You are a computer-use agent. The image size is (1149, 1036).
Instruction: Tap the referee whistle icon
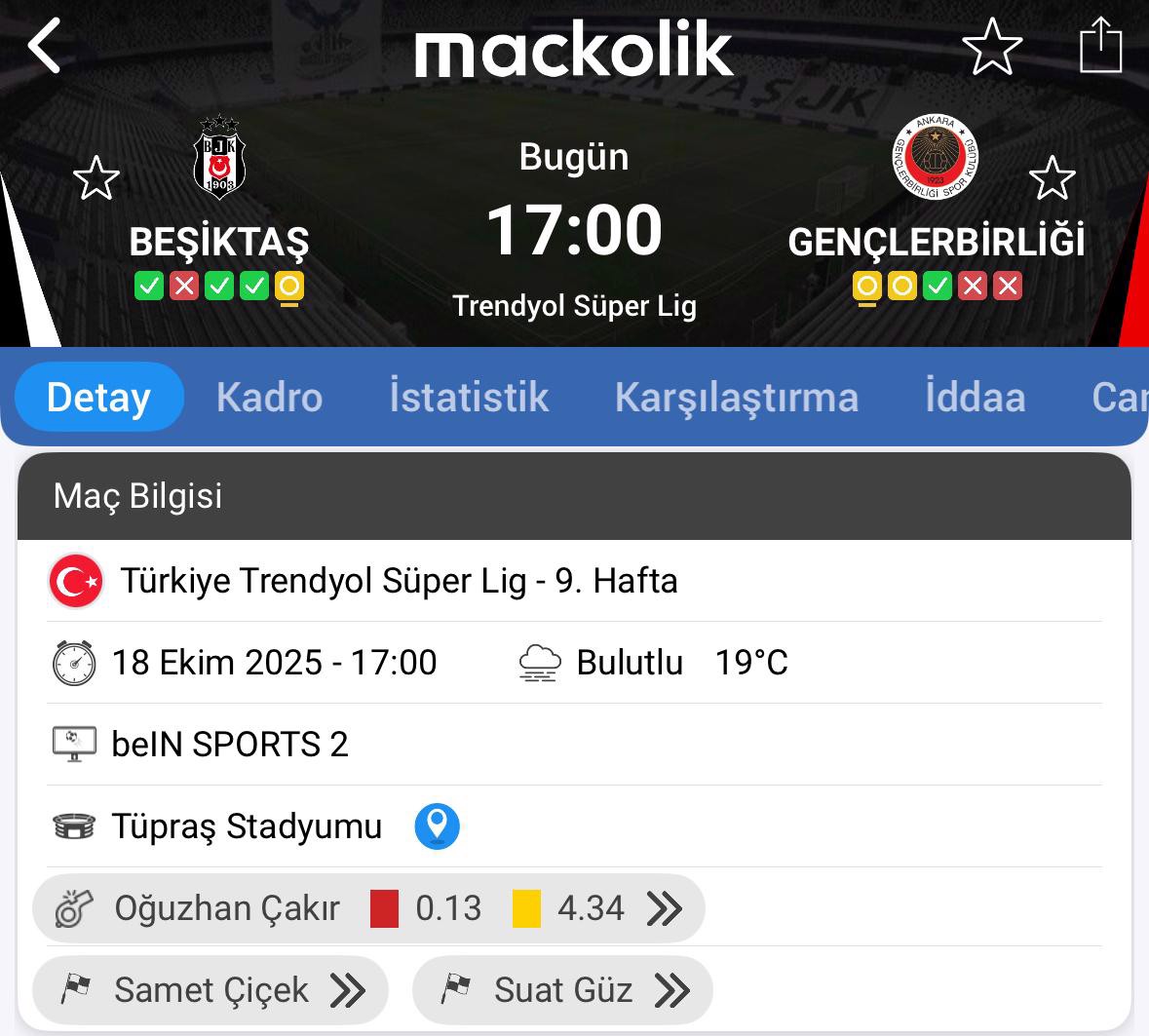tap(74, 908)
